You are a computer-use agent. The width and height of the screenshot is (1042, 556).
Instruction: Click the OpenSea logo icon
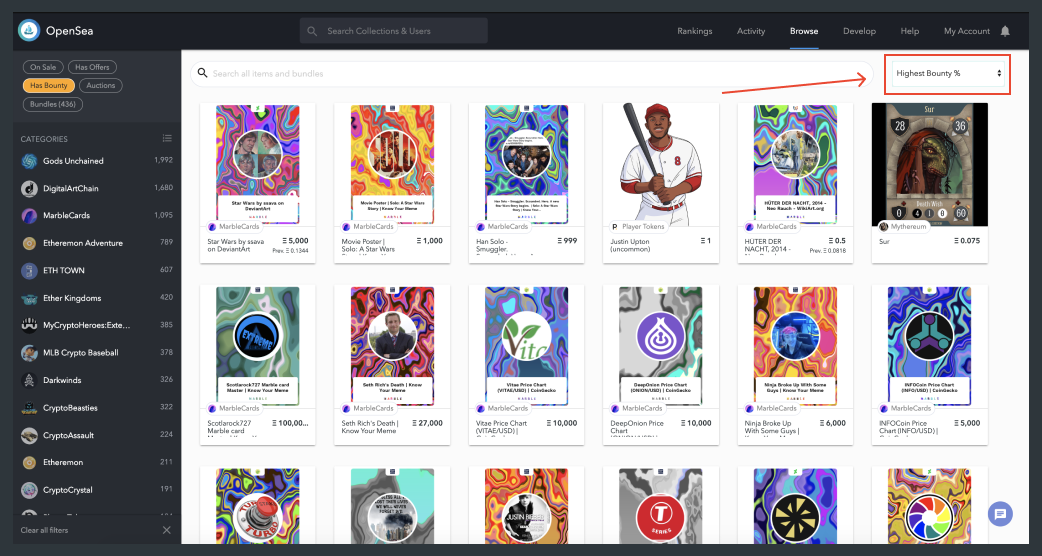pyautogui.click(x=29, y=31)
